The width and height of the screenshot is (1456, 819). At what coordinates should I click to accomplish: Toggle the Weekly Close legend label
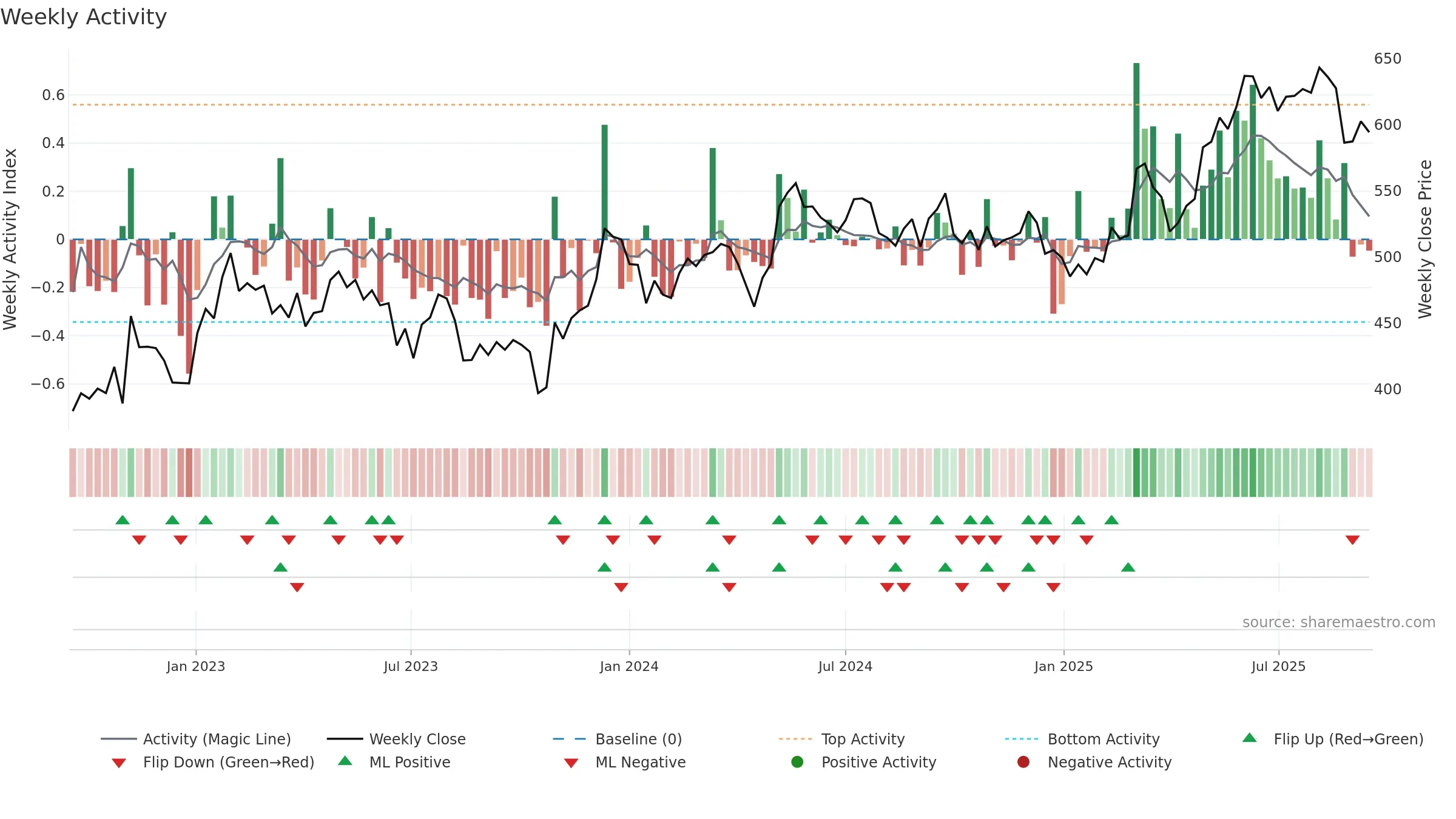coord(417,740)
